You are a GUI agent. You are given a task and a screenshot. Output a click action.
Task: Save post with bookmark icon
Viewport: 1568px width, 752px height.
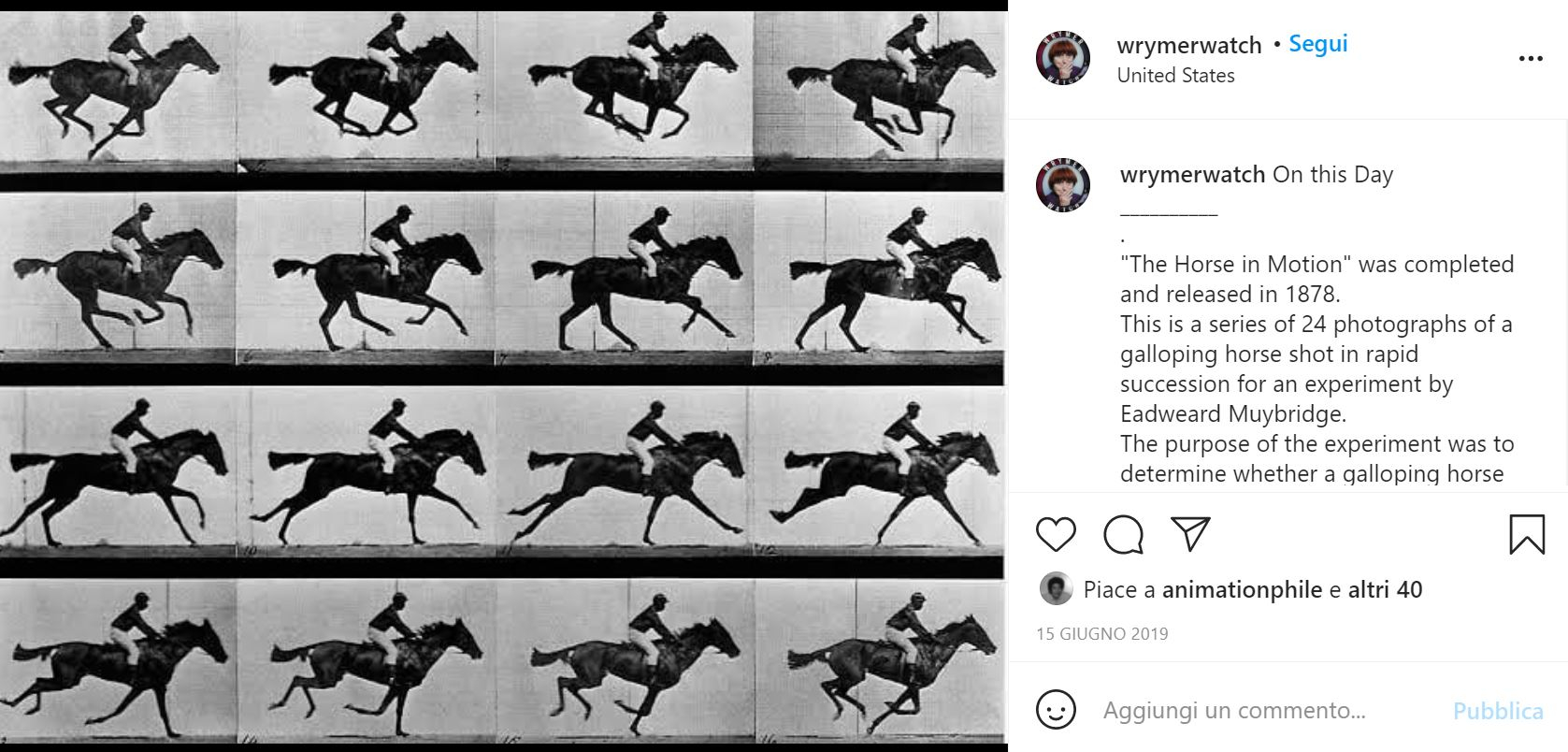tap(1526, 534)
